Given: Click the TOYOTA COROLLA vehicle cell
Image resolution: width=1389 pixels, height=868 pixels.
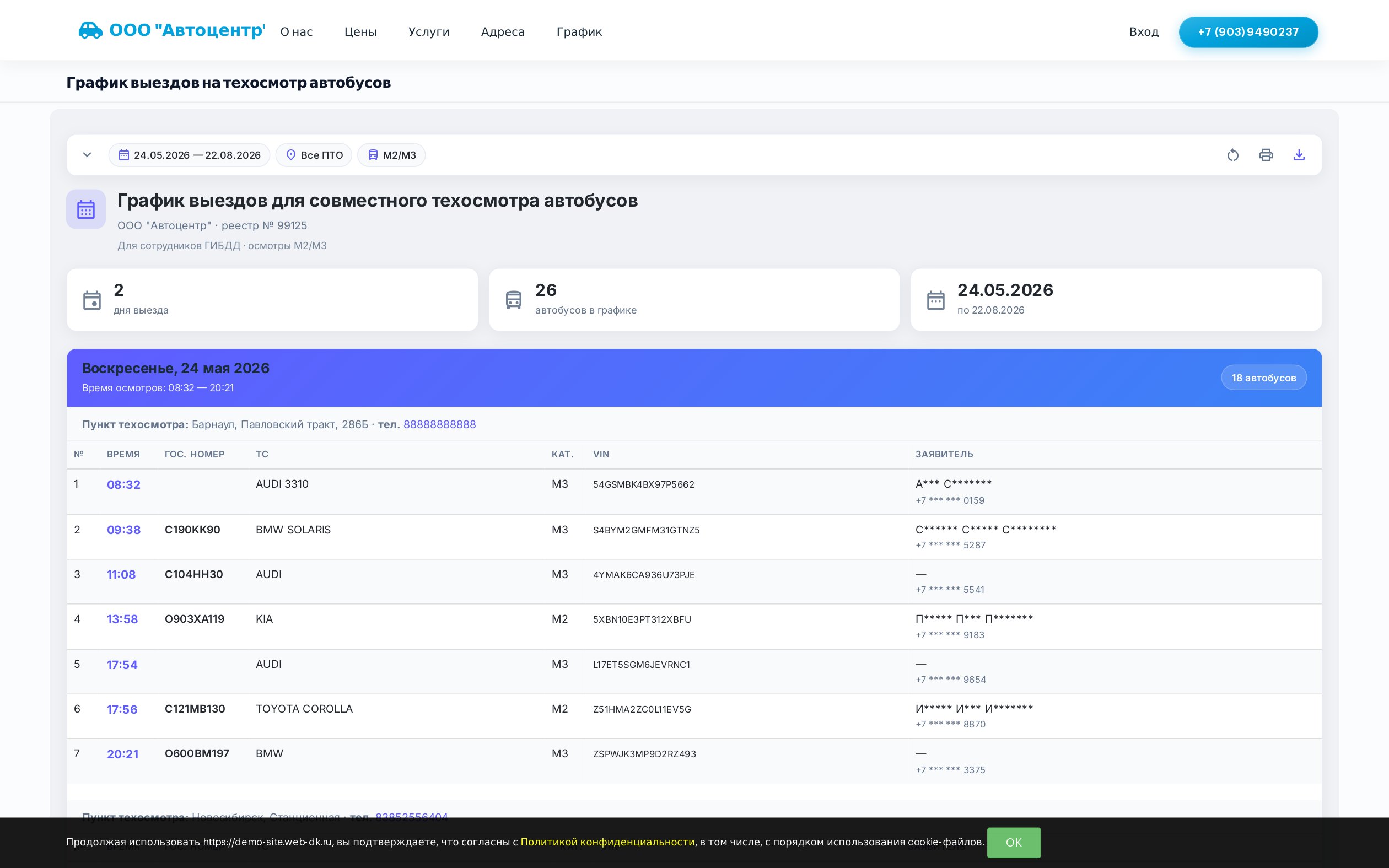Looking at the screenshot, I should 304,709.
